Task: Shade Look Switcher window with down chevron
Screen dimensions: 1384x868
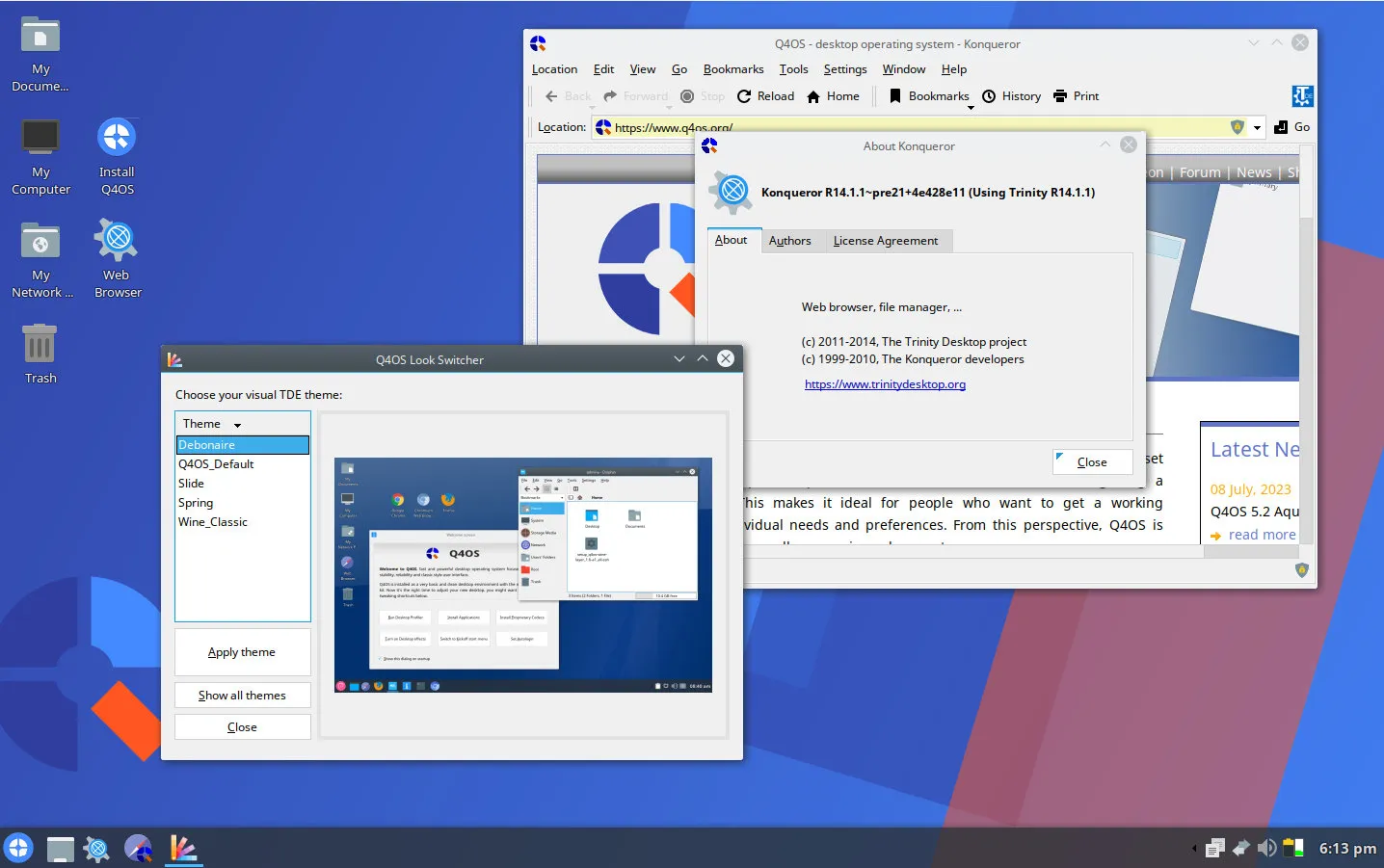Action: pyautogui.click(x=679, y=358)
